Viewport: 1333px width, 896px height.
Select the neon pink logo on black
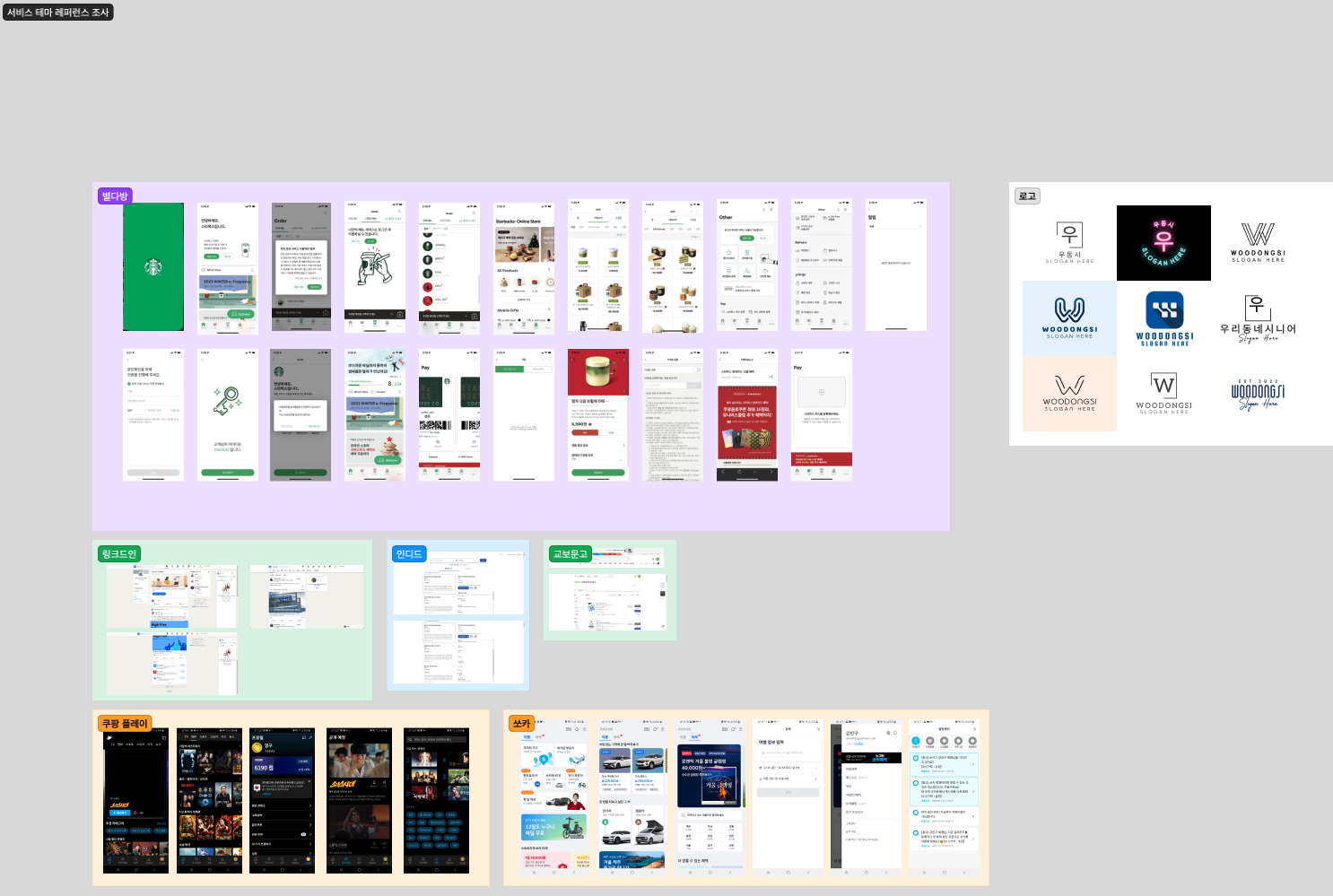[x=1163, y=242]
